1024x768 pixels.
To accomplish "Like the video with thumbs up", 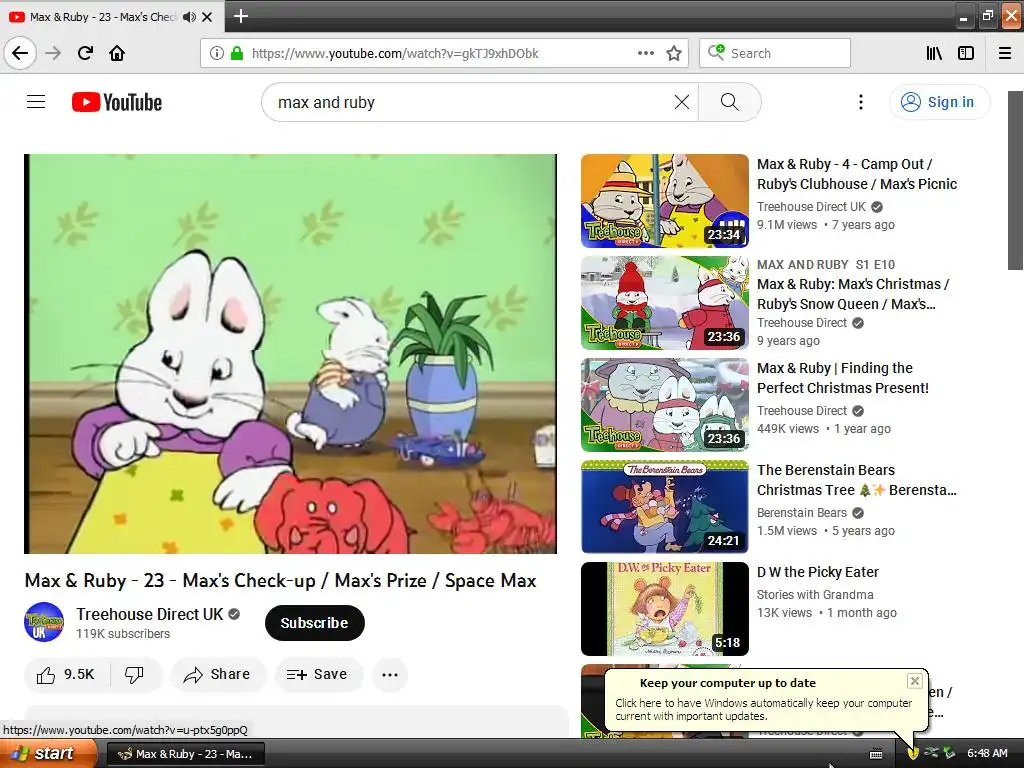I will click(x=65, y=674).
